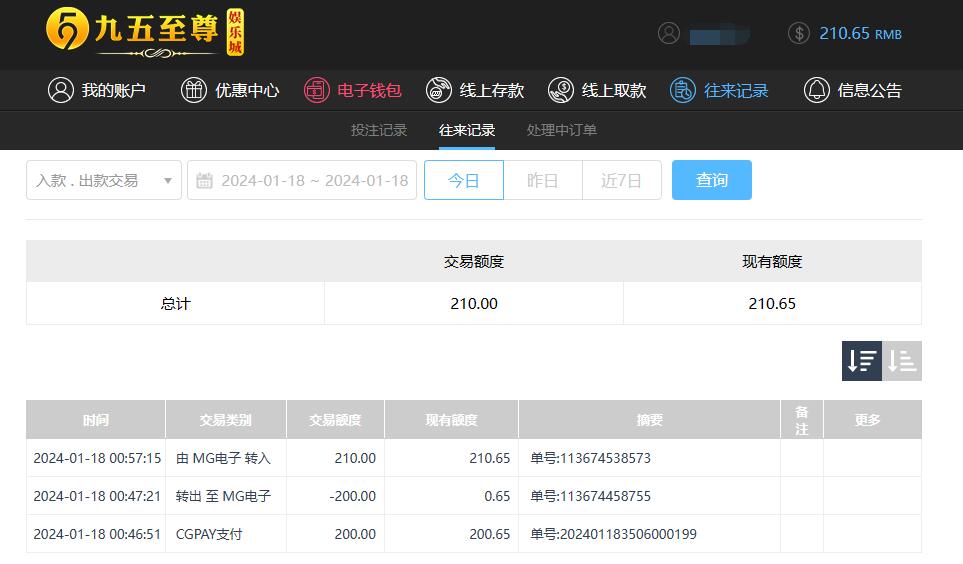Click time 2024-01-18 00:47:21
The width and height of the screenshot is (963, 564).
coord(97,496)
